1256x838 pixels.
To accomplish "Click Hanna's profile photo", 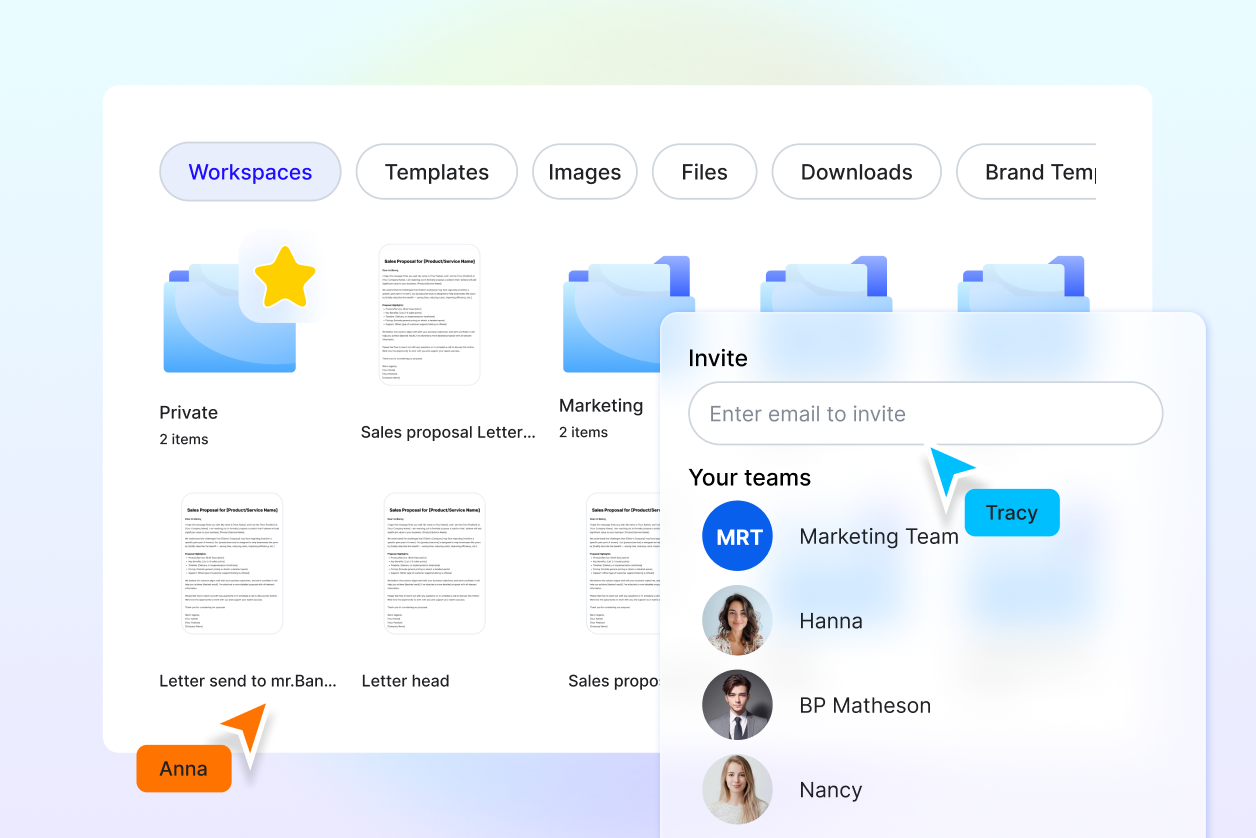I will pos(738,621).
